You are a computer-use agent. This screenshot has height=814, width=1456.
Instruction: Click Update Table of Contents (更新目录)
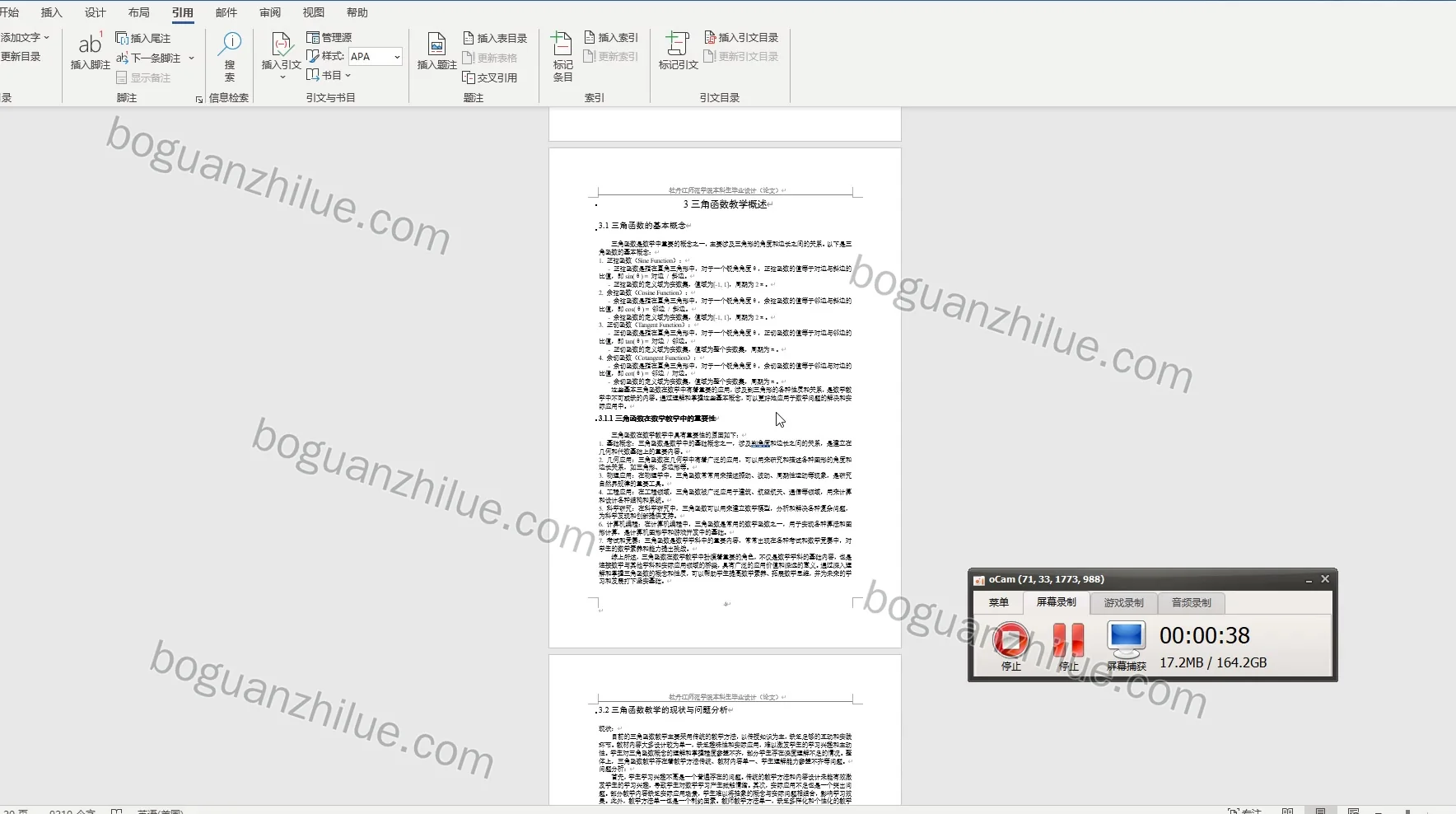pos(21,56)
